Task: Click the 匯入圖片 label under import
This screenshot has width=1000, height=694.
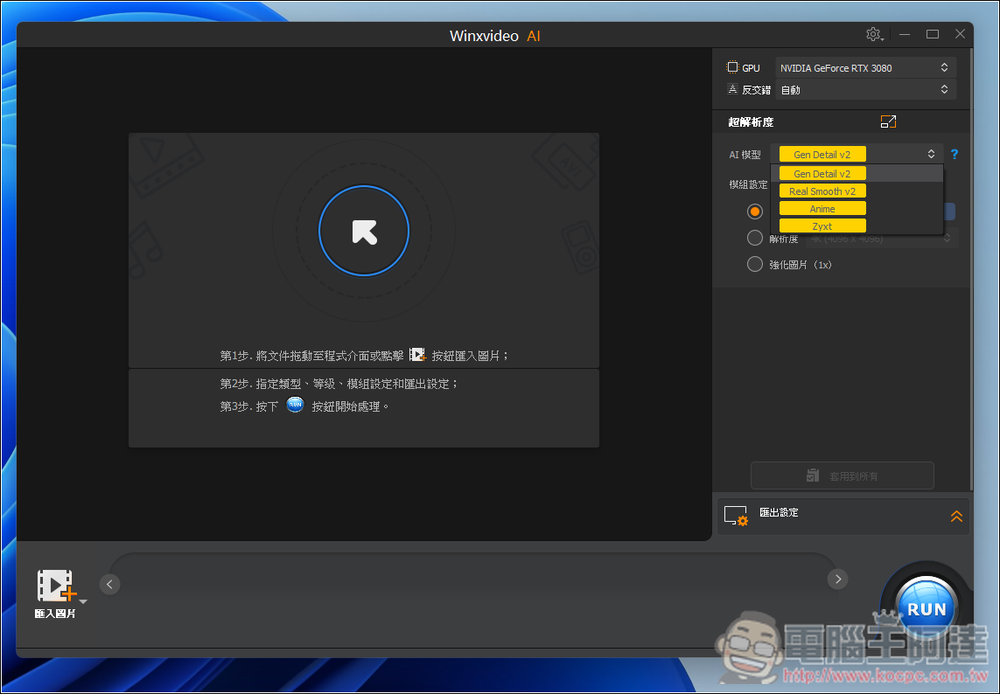Action: [55, 614]
